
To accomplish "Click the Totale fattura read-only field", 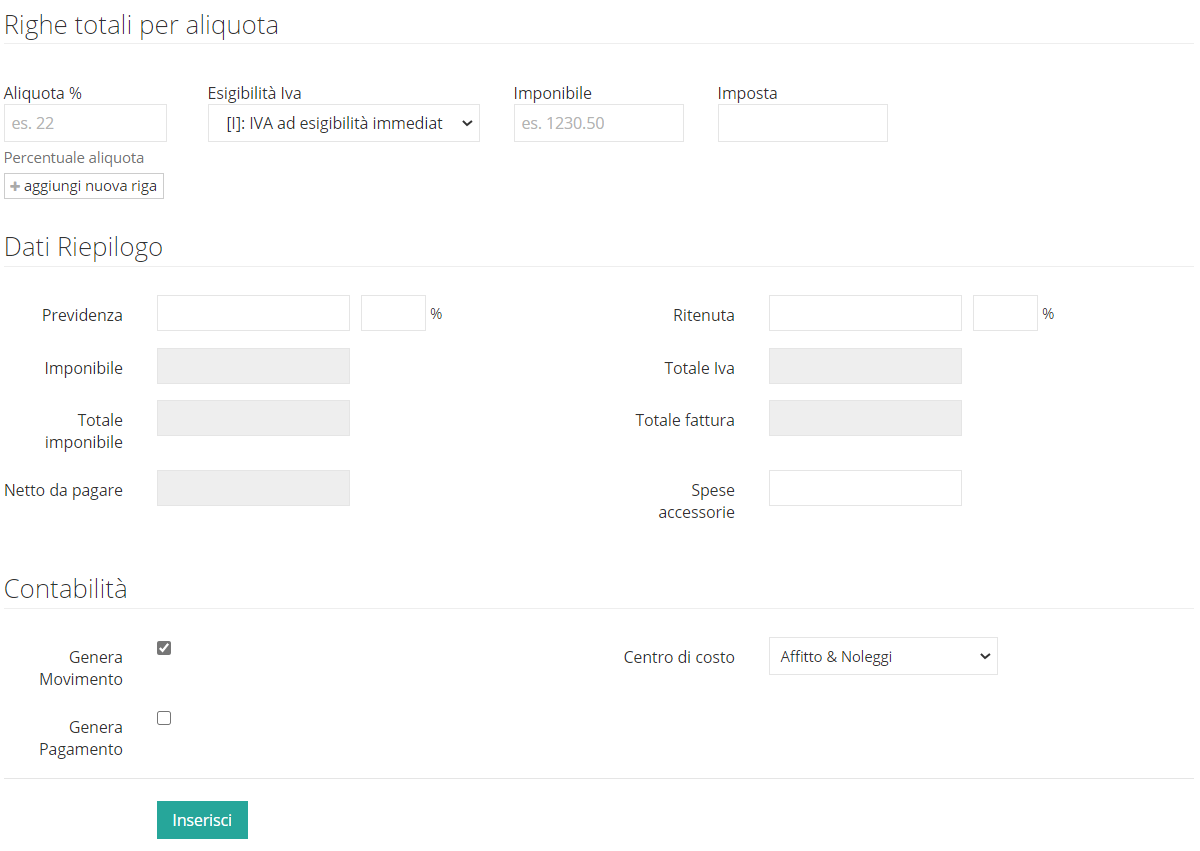I will [865, 418].
